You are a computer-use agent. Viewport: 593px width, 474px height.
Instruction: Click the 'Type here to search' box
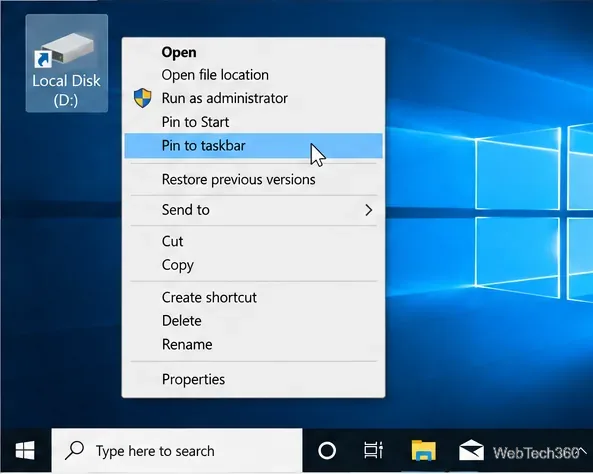pyautogui.click(x=177, y=451)
